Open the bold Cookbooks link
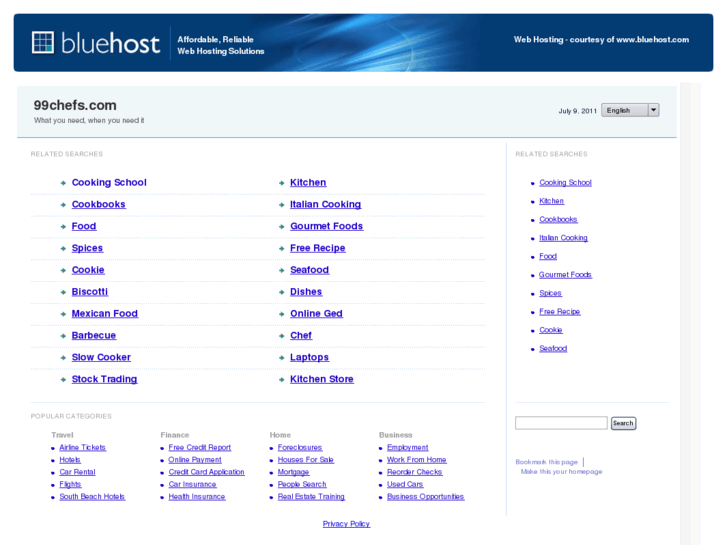Image resolution: width=727 pixels, height=545 pixels. pos(98,205)
